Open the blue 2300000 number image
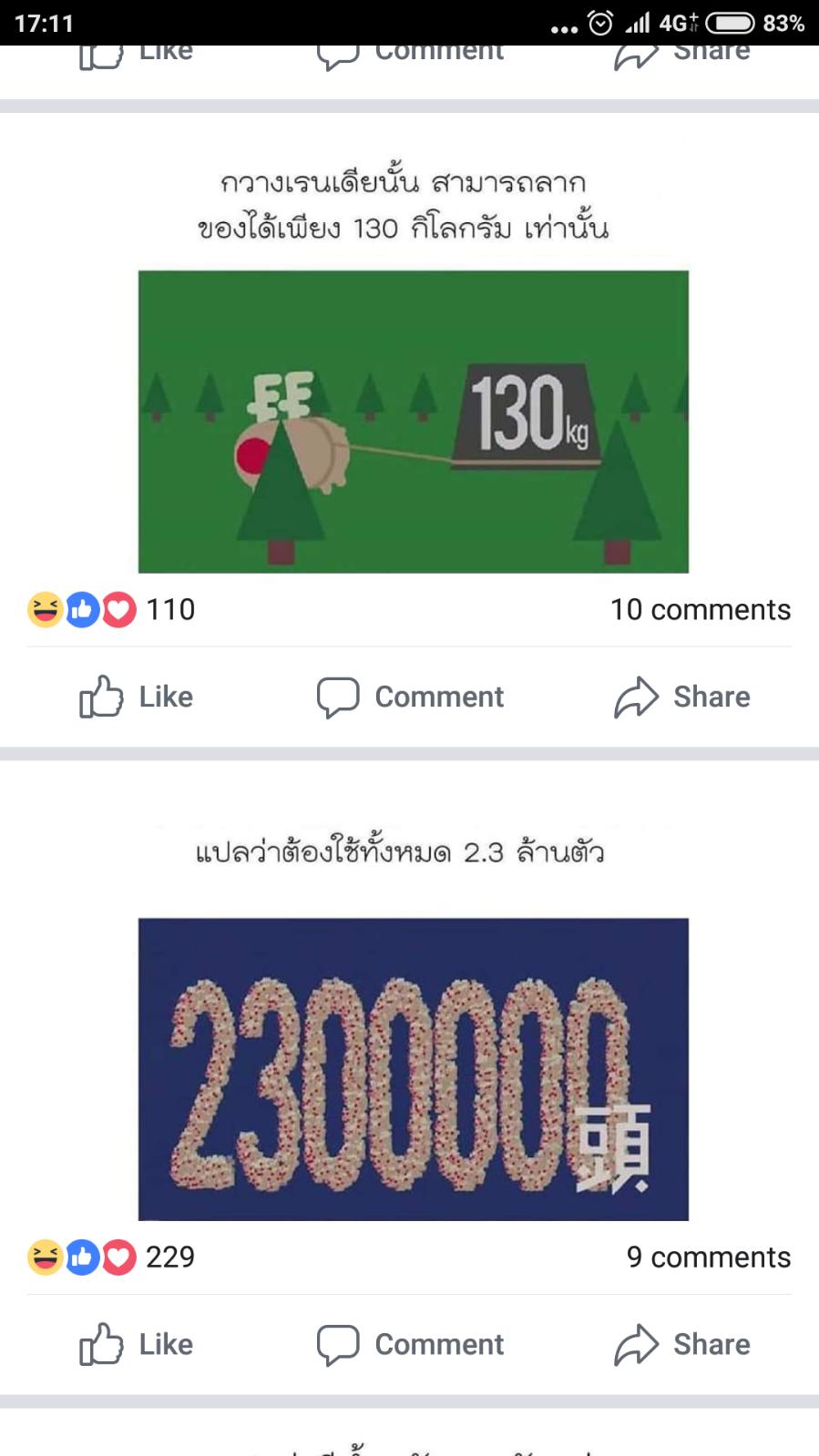 point(414,1069)
